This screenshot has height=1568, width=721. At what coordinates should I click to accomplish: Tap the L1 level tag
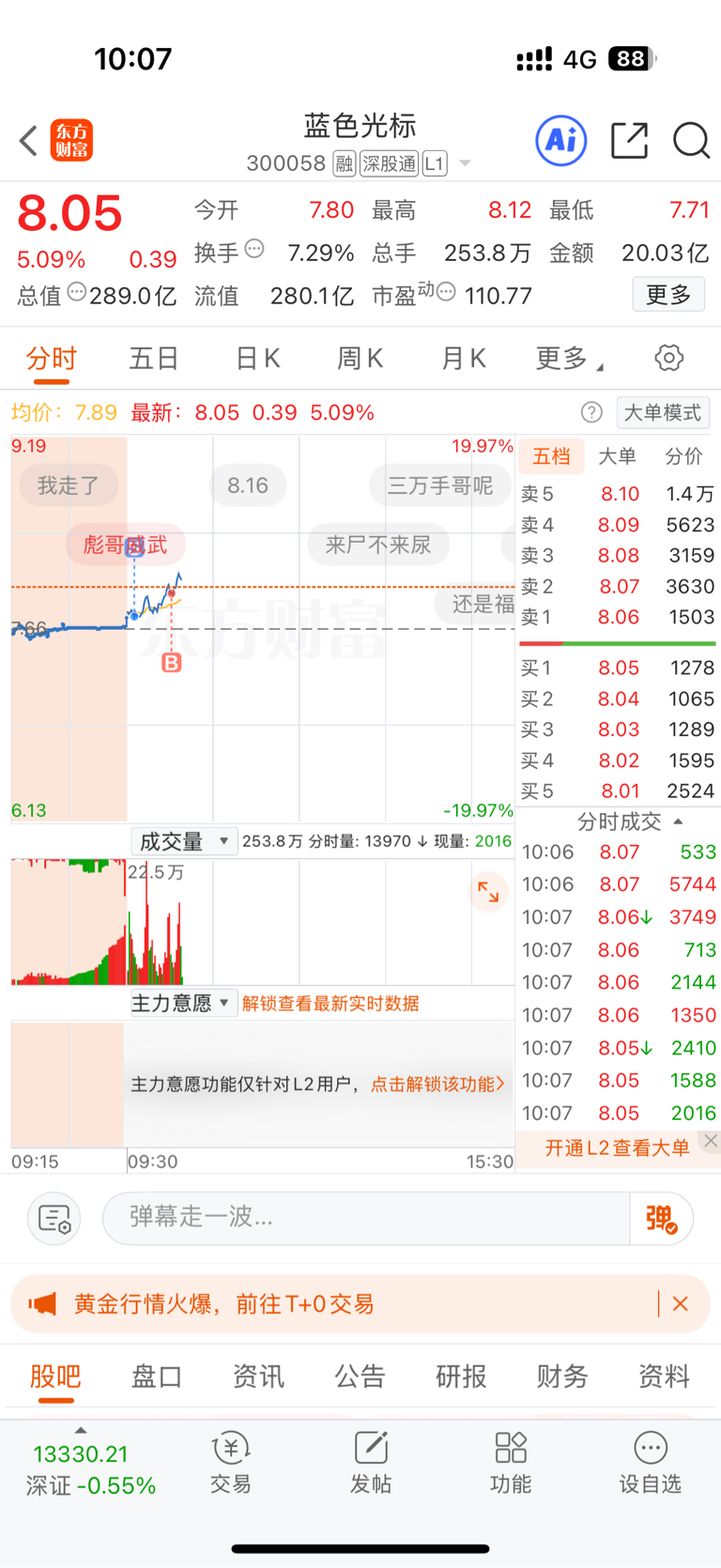click(x=434, y=164)
